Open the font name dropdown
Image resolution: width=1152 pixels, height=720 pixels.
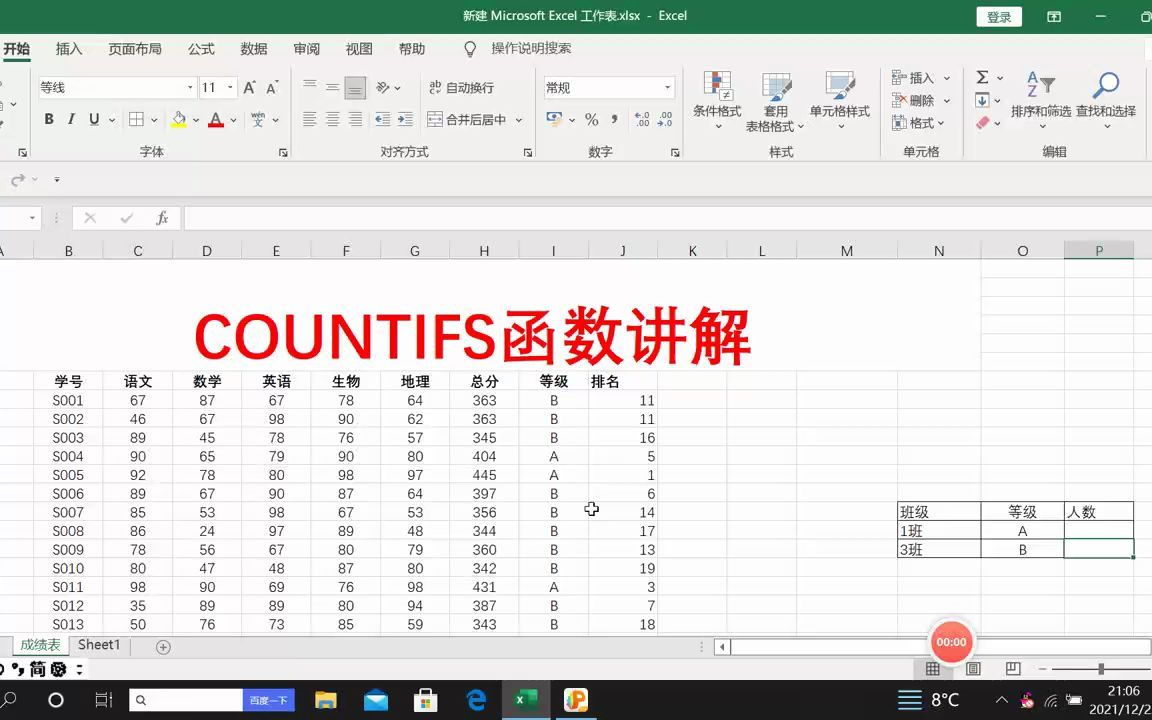pos(189,87)
